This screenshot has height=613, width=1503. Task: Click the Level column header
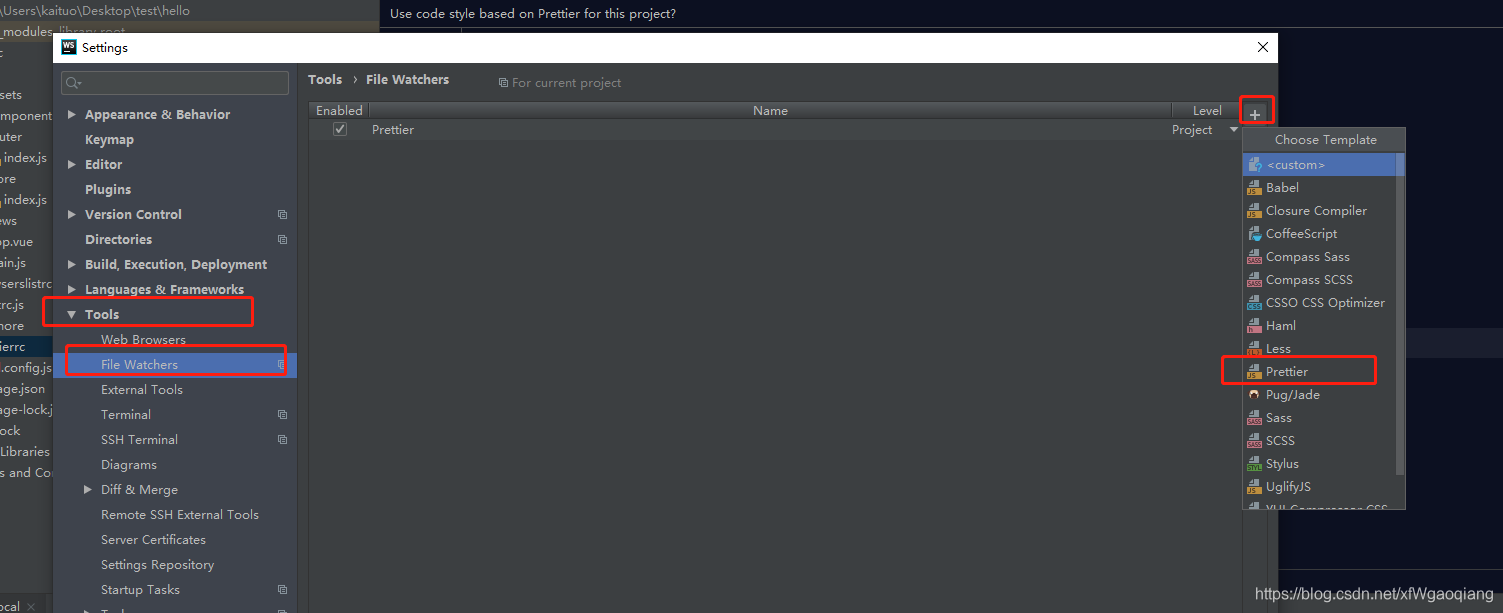pos(1207,110)
